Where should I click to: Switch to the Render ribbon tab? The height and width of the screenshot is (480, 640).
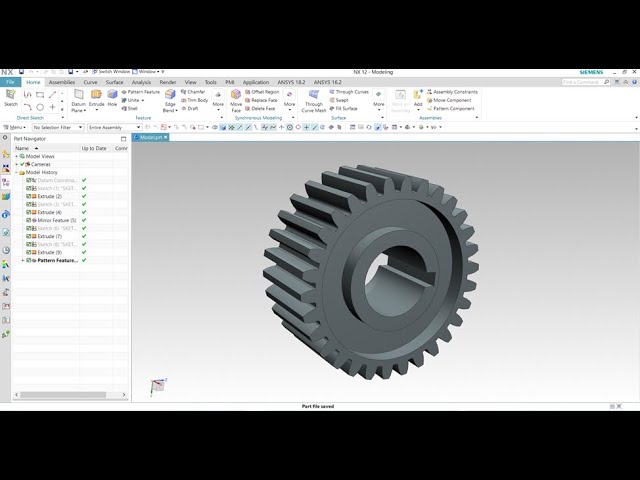pos(168,82)
